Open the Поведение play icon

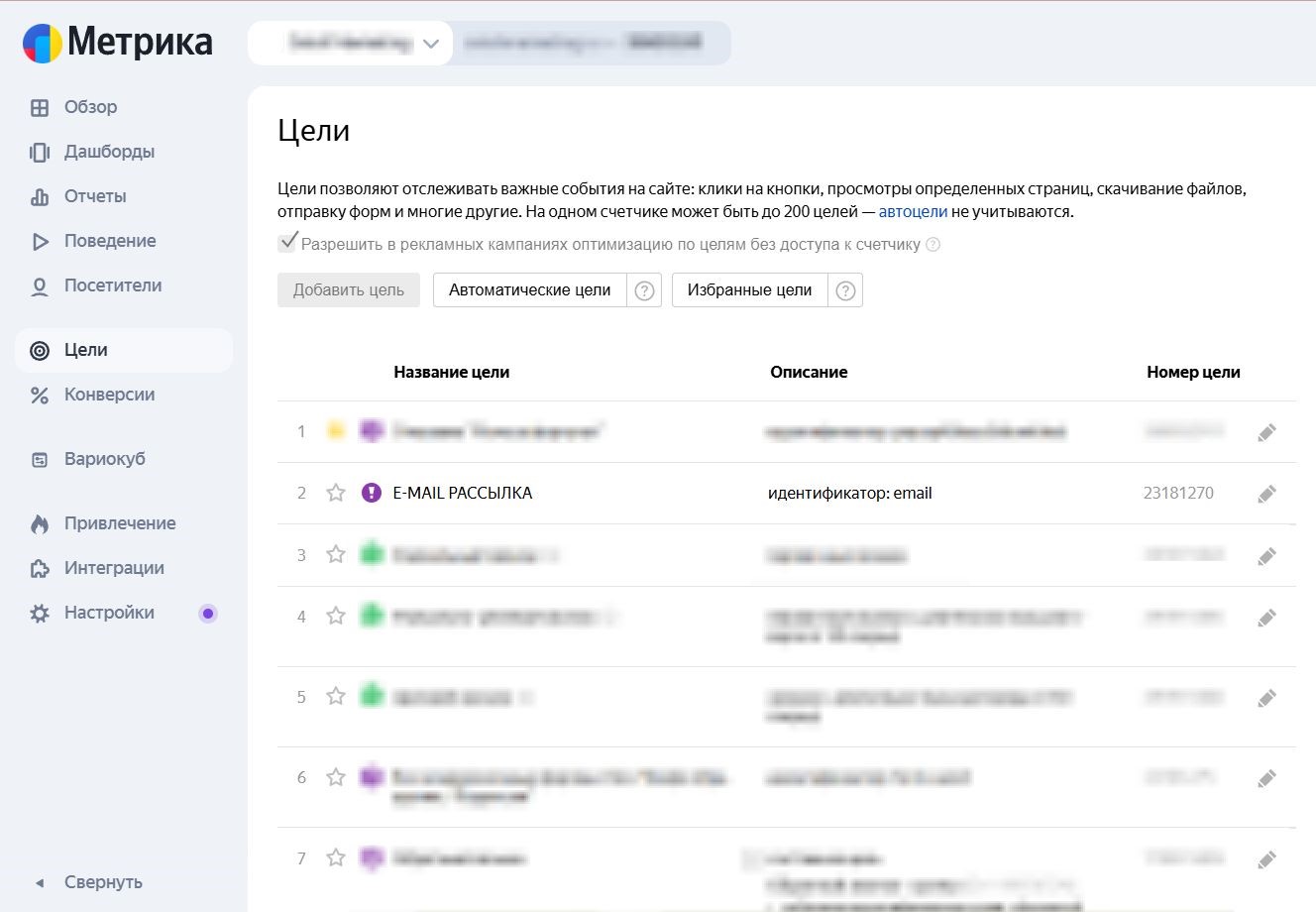pos(40,242)
